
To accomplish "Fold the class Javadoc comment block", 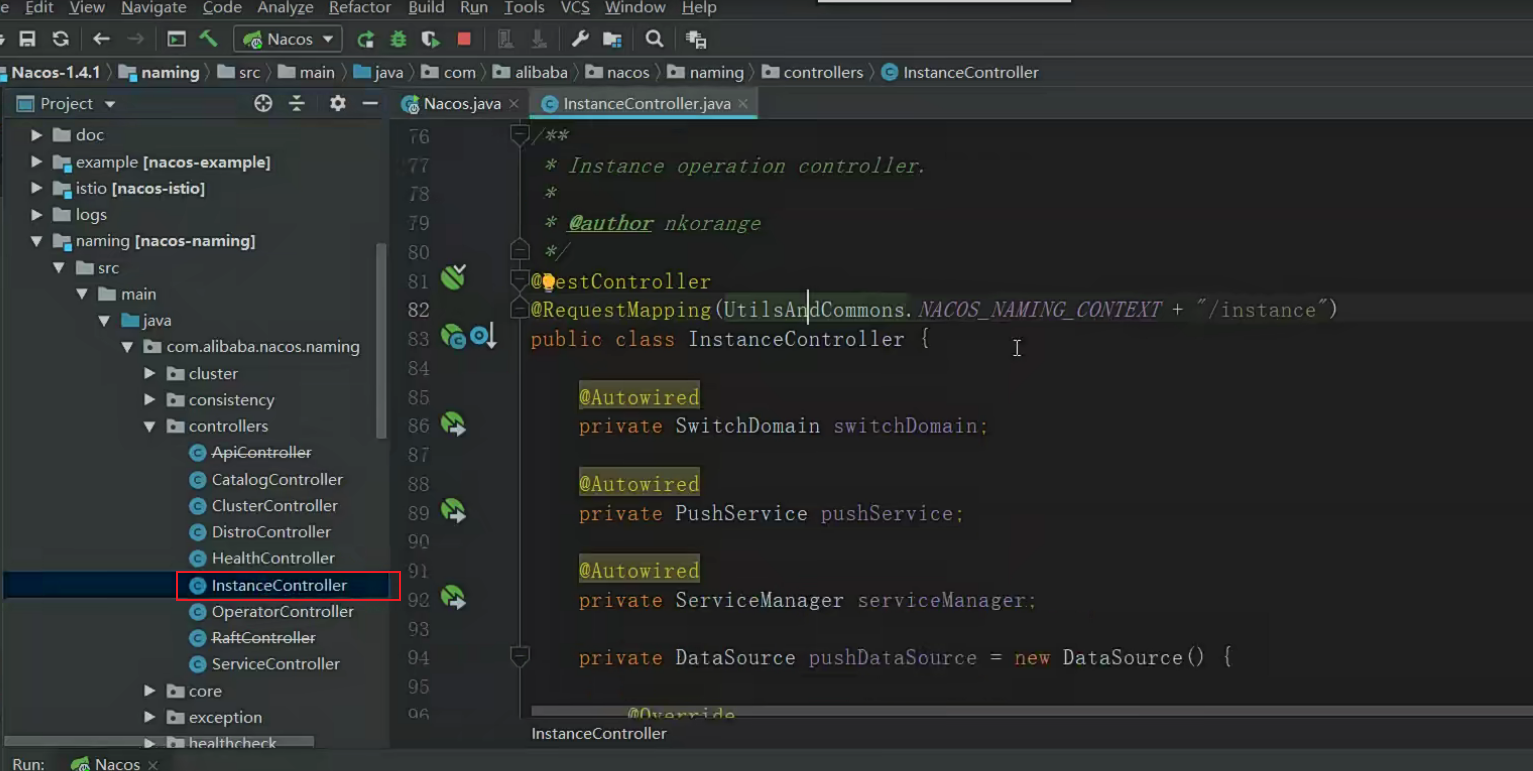I will point(519,135).
